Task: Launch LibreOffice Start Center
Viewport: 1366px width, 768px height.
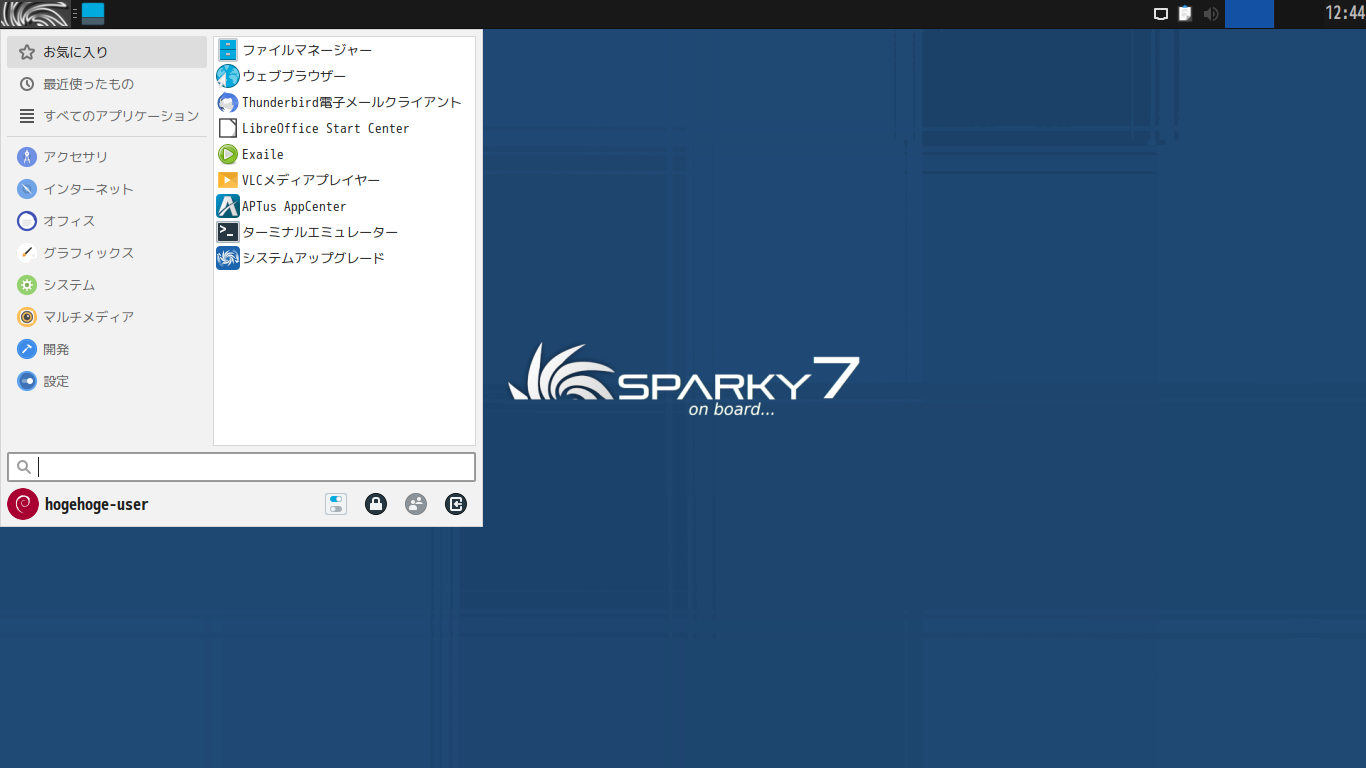Action: click(x=344, y=128)
